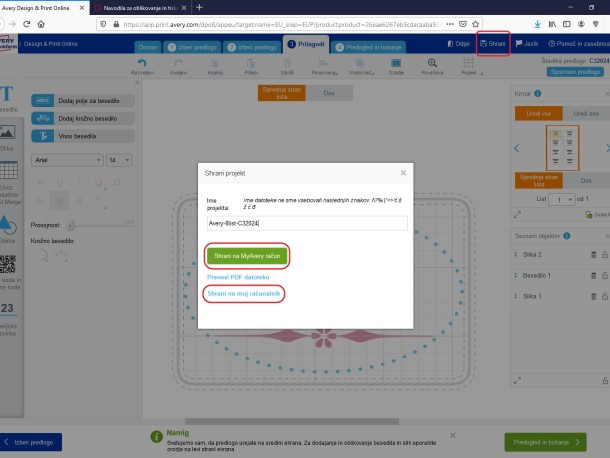Go to step 1 Izberi predlogo tab
The width and height of the screenshot is (610, 458).
click(x=192, y=47)
